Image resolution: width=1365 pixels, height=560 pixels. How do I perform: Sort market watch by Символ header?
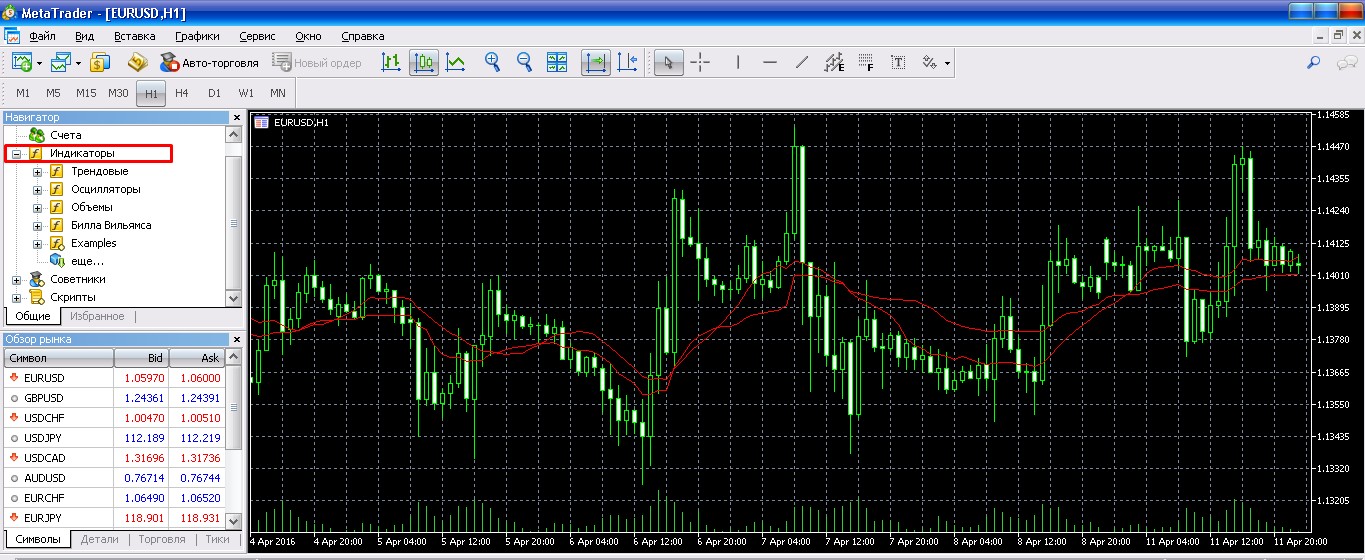[59, 358]
